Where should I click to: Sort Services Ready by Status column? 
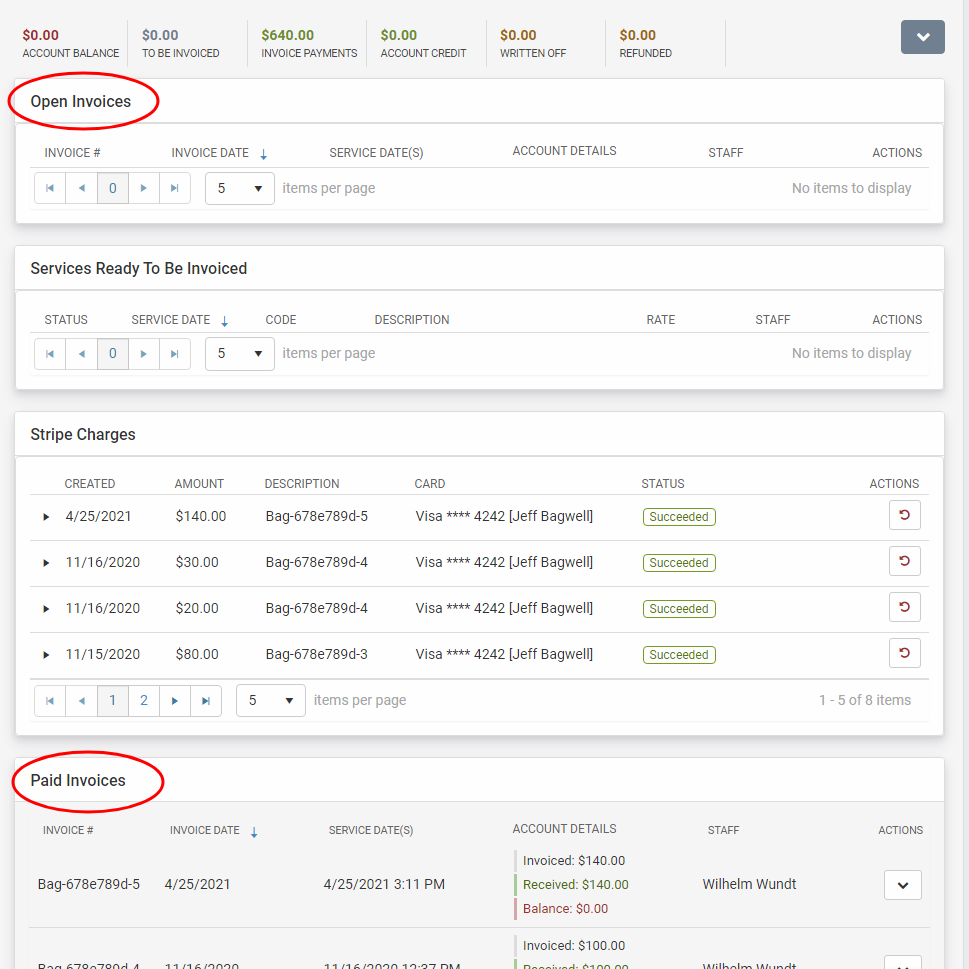66,319
